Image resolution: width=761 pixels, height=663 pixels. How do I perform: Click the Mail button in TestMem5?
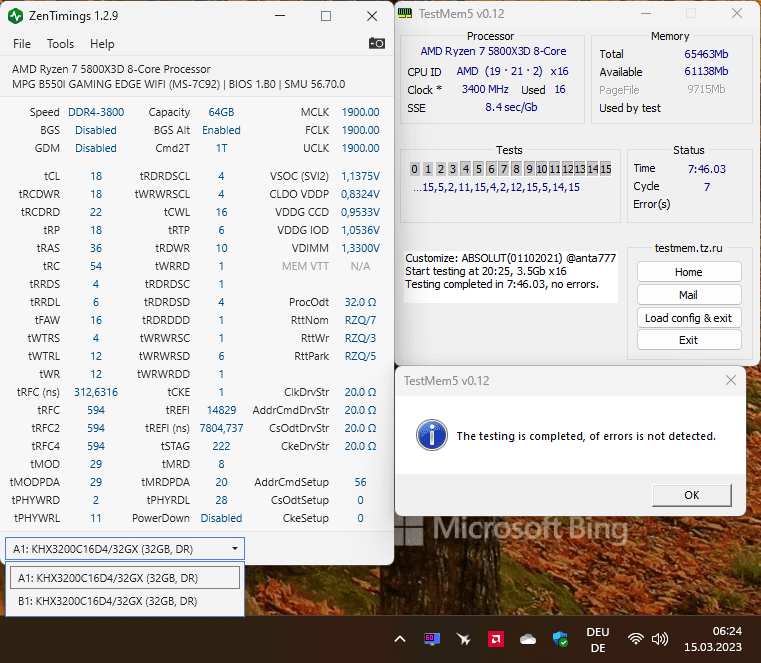click(x=688, y=295)
